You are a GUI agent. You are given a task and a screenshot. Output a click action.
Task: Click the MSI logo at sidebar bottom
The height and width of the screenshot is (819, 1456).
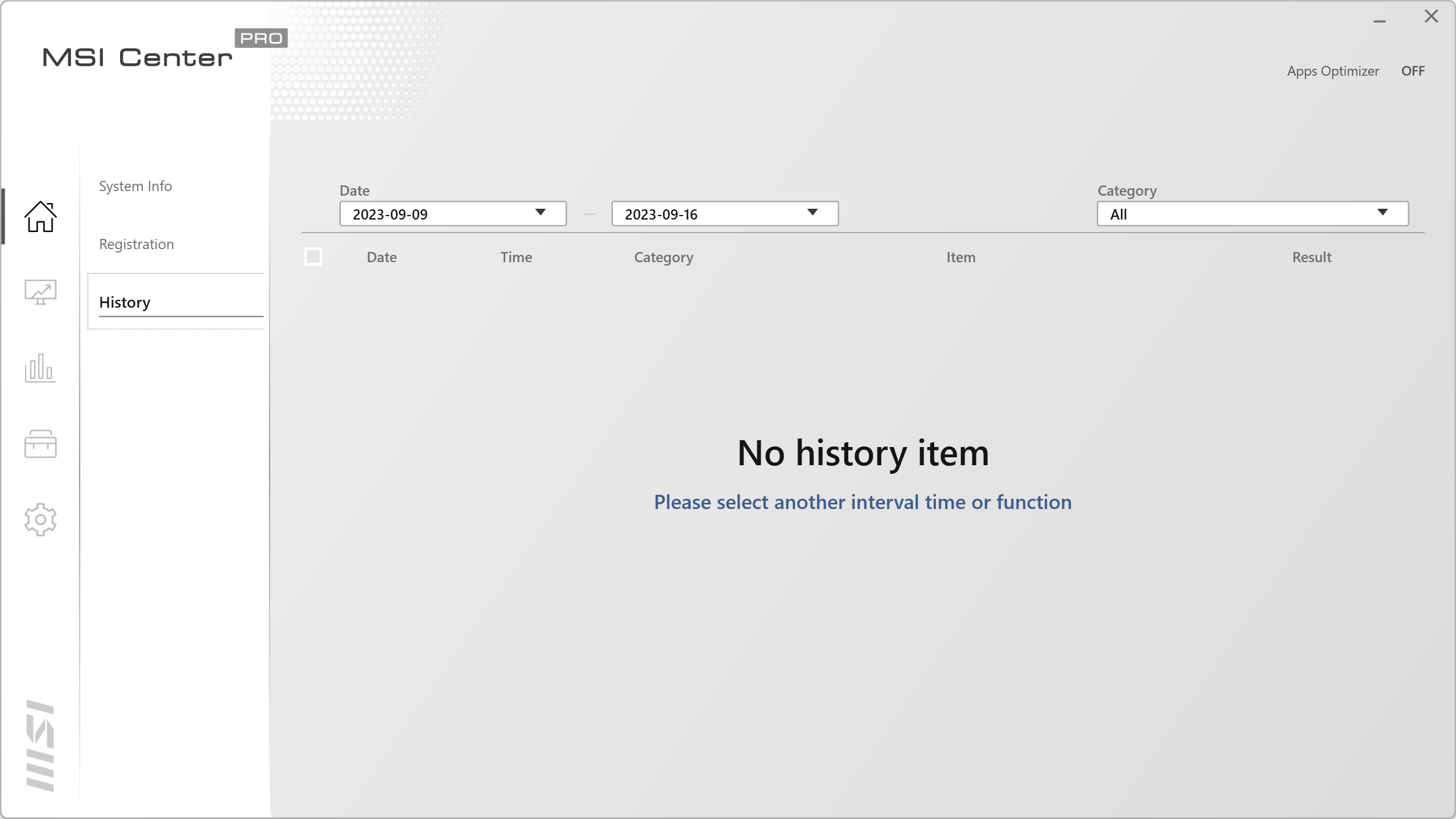[40, 746]
